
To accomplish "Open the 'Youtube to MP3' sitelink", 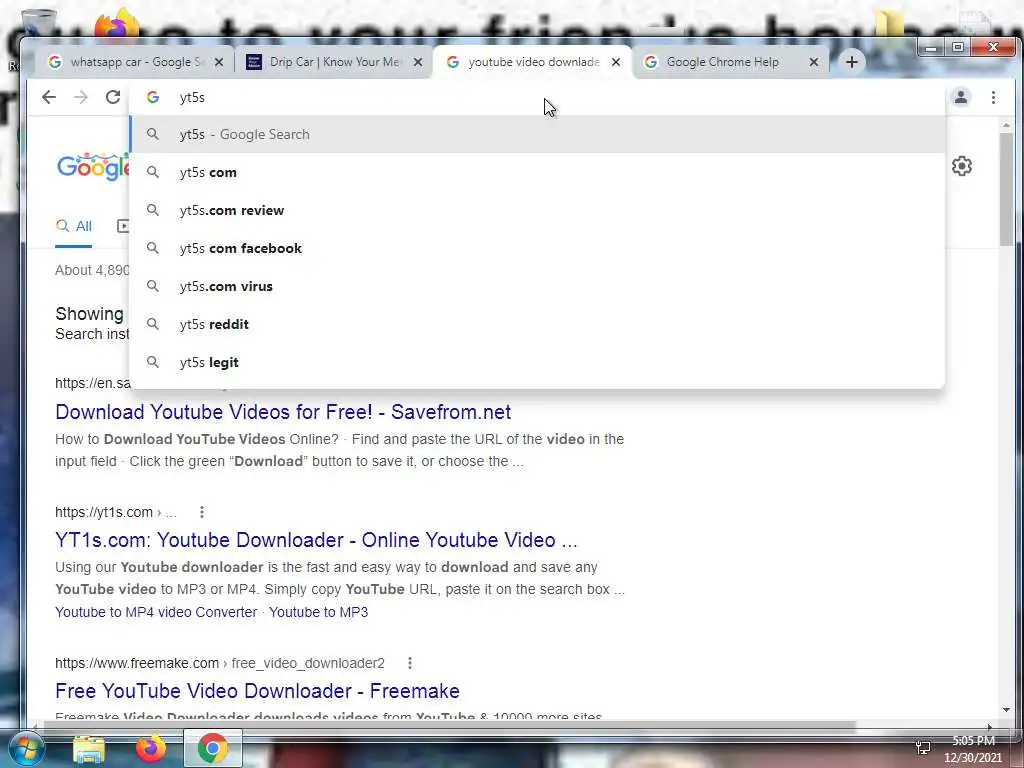I will (x=318, y=612).
